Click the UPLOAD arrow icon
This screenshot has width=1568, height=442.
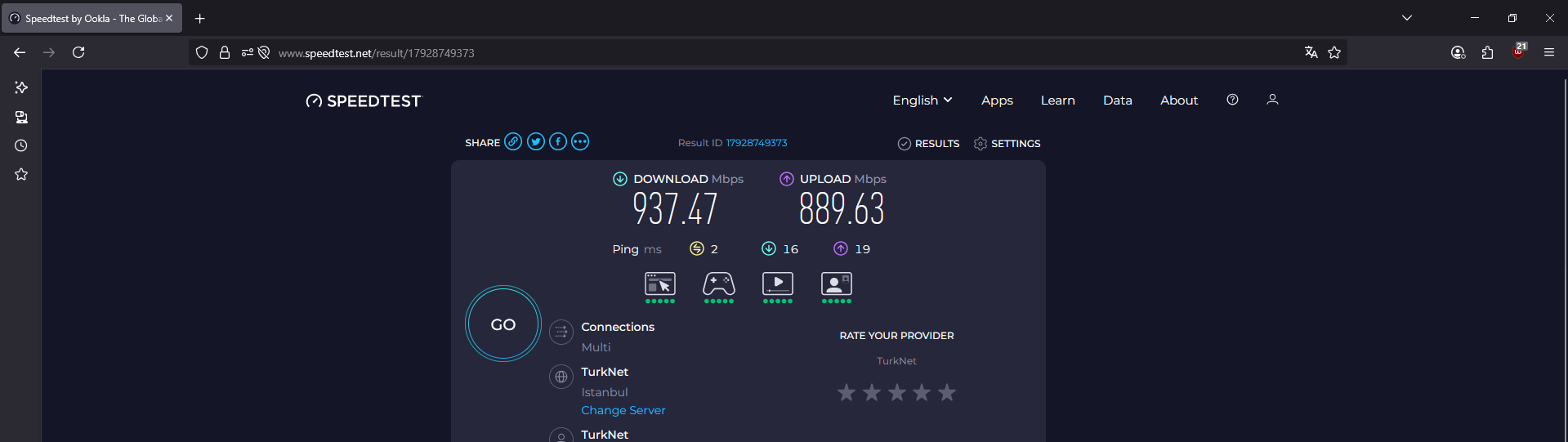(x=787, y=179)
